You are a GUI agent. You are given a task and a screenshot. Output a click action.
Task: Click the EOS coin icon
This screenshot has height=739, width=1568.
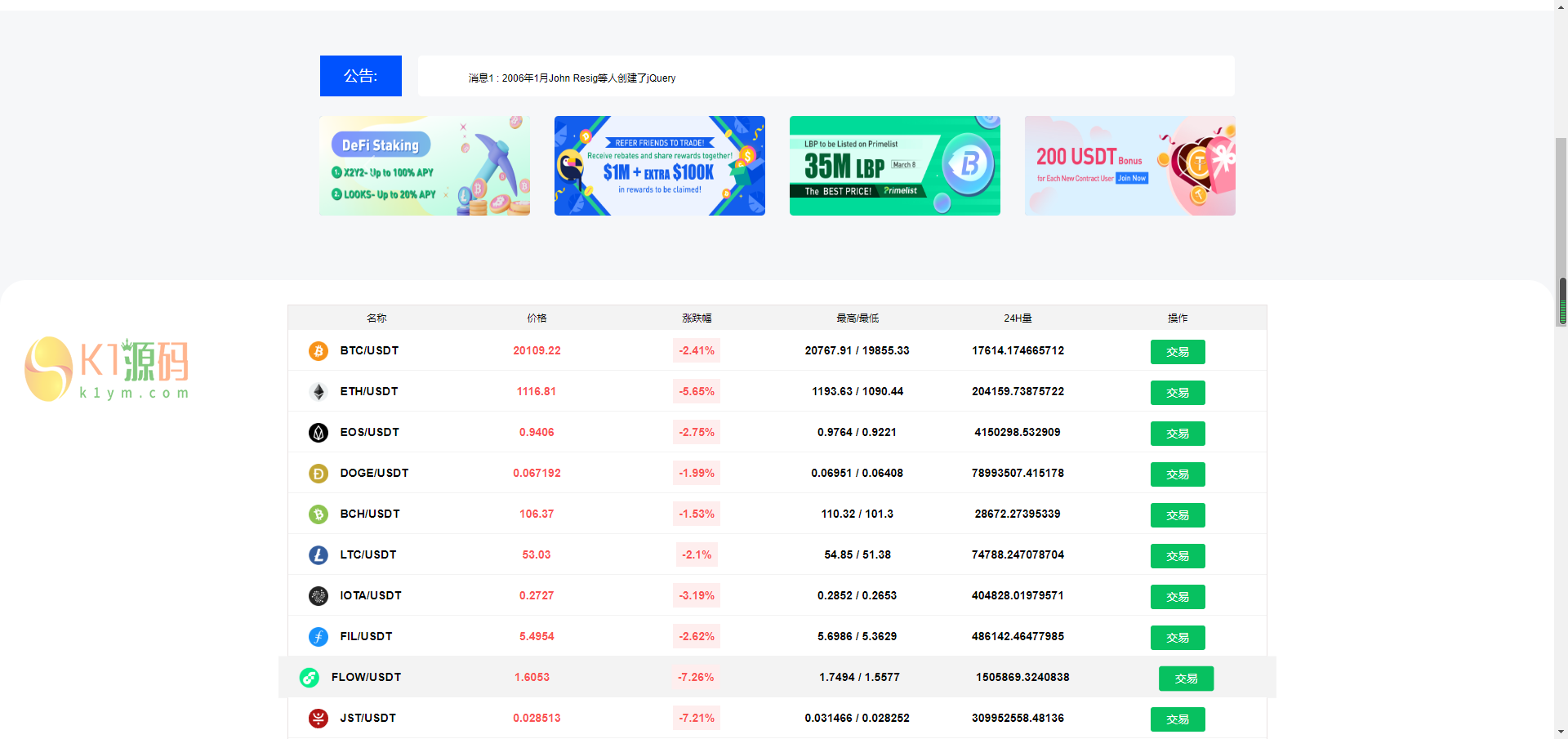point(318,433)
